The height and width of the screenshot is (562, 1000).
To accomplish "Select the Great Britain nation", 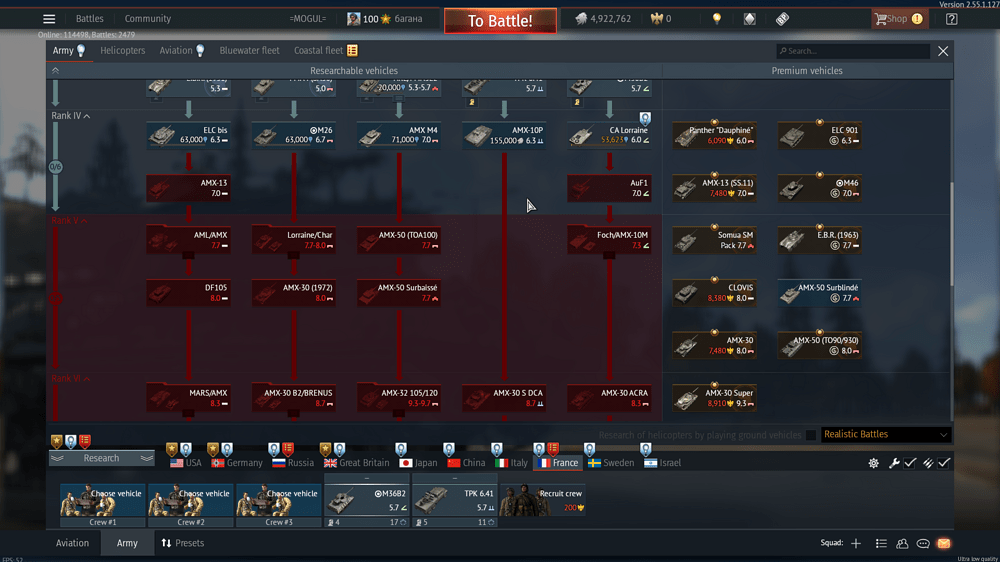I will click(x=357, y=463).
